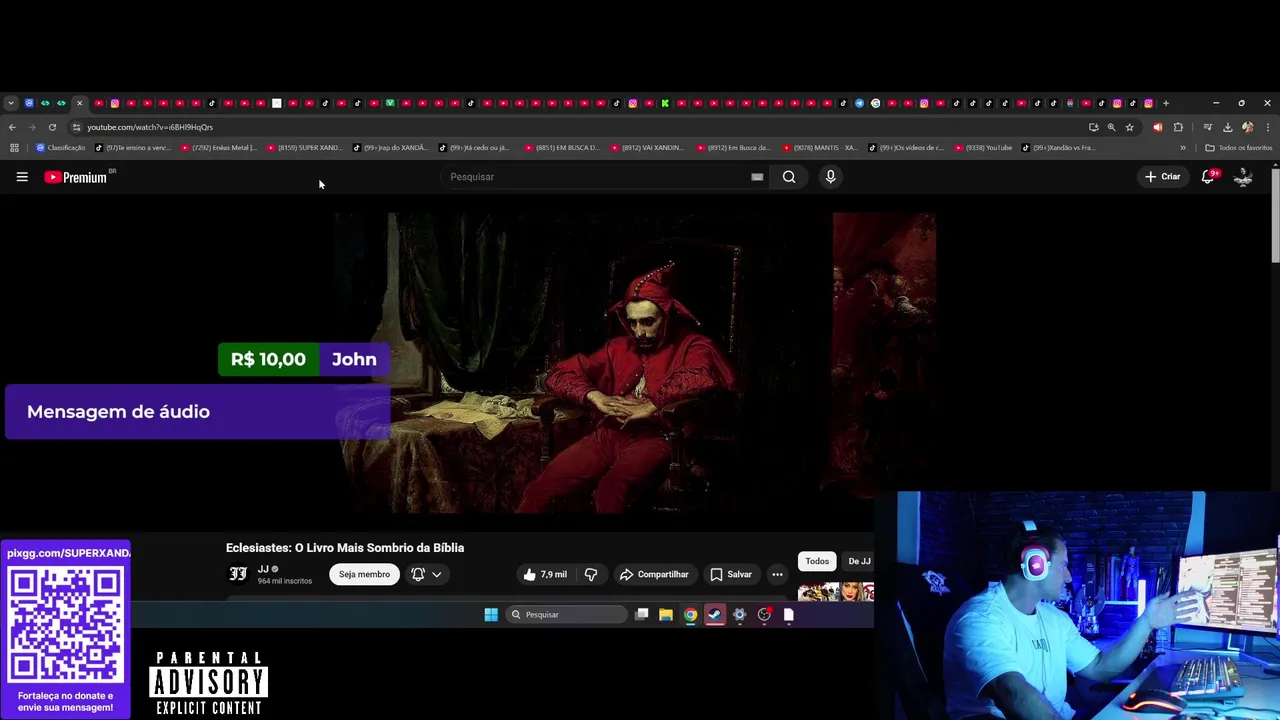
Task: Start voice search with the microphone
Action: pyautogui.click(x=830, y=177)
